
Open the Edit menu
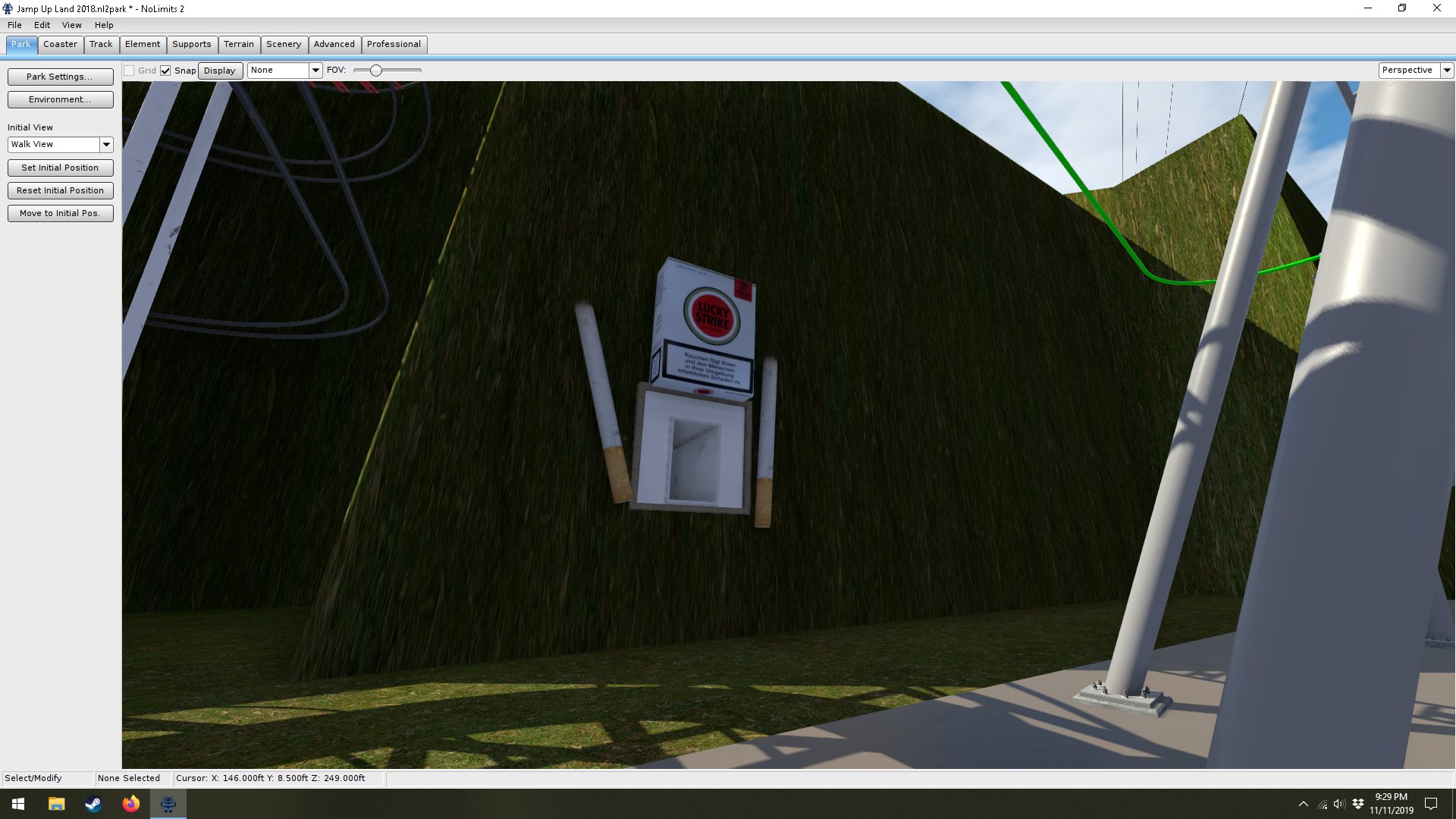tap(42, 25)
